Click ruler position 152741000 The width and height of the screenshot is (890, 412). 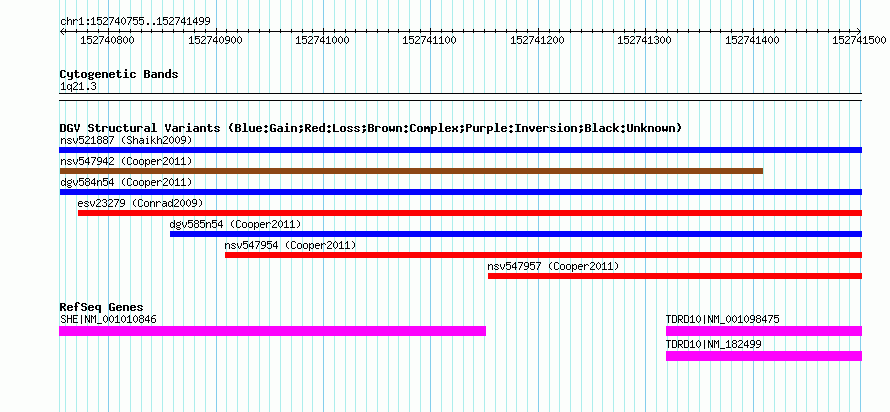323,40
